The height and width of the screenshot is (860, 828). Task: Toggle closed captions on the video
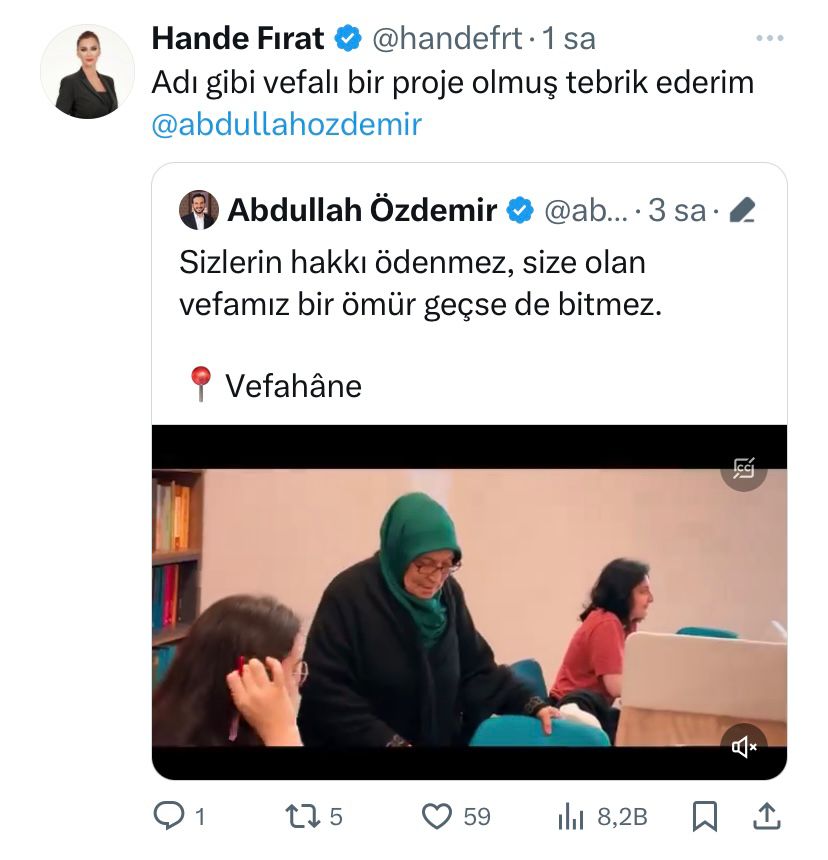pyautogui.click(x=744, y=468)
